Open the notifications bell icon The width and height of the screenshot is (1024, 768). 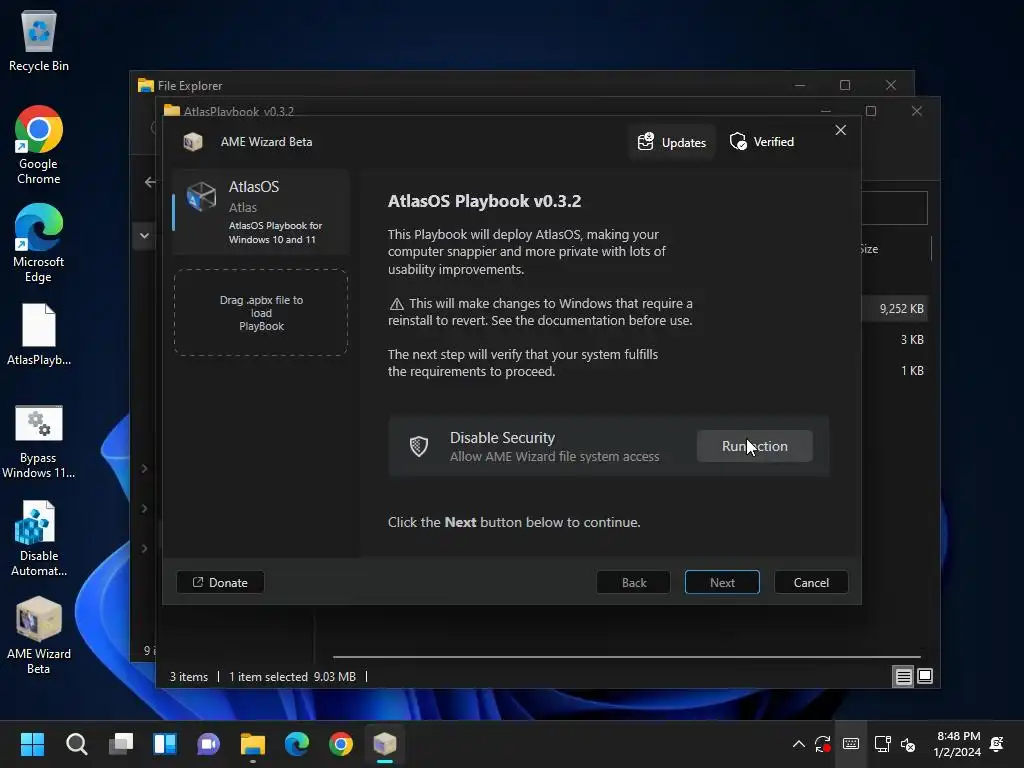coord(997,744)
